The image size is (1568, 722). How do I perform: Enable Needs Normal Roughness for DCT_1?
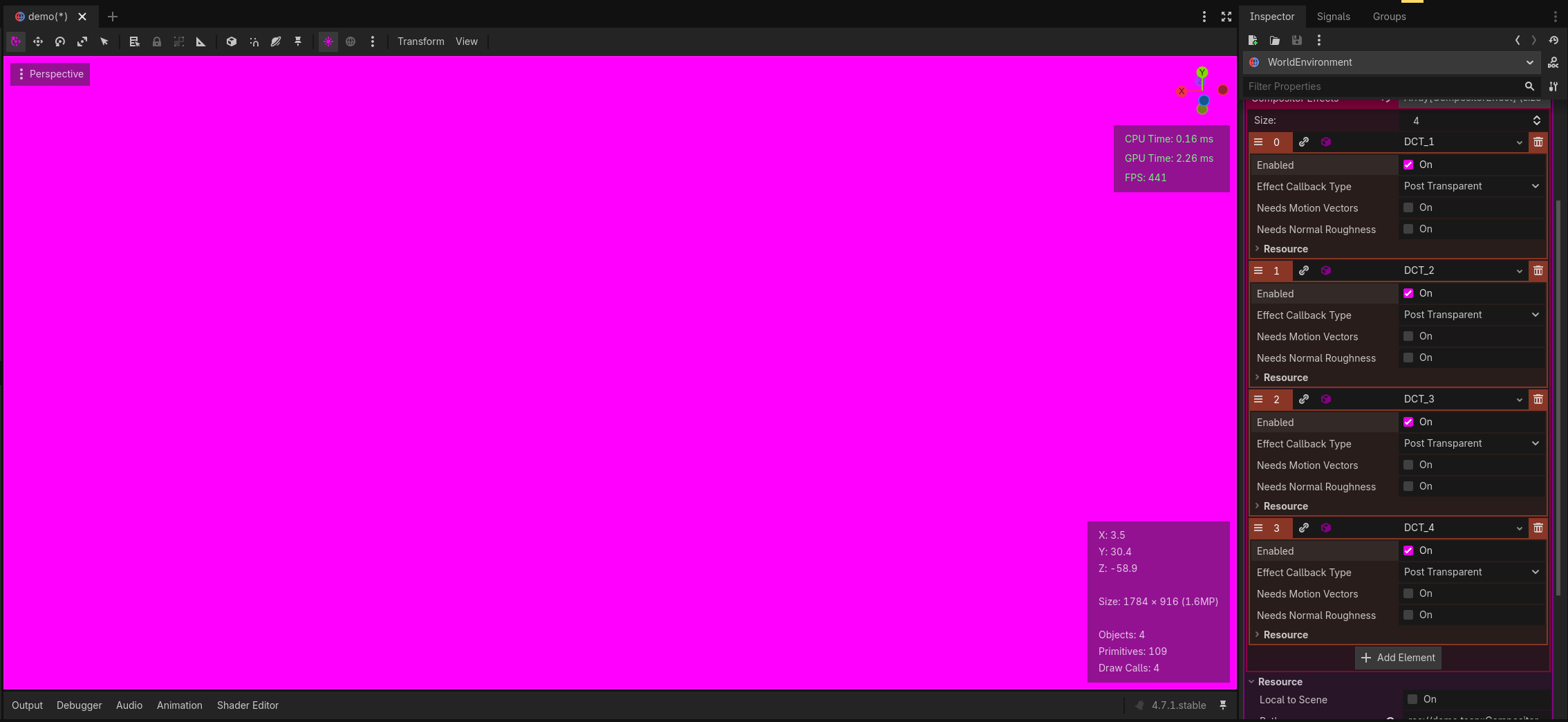[1408, 229]
